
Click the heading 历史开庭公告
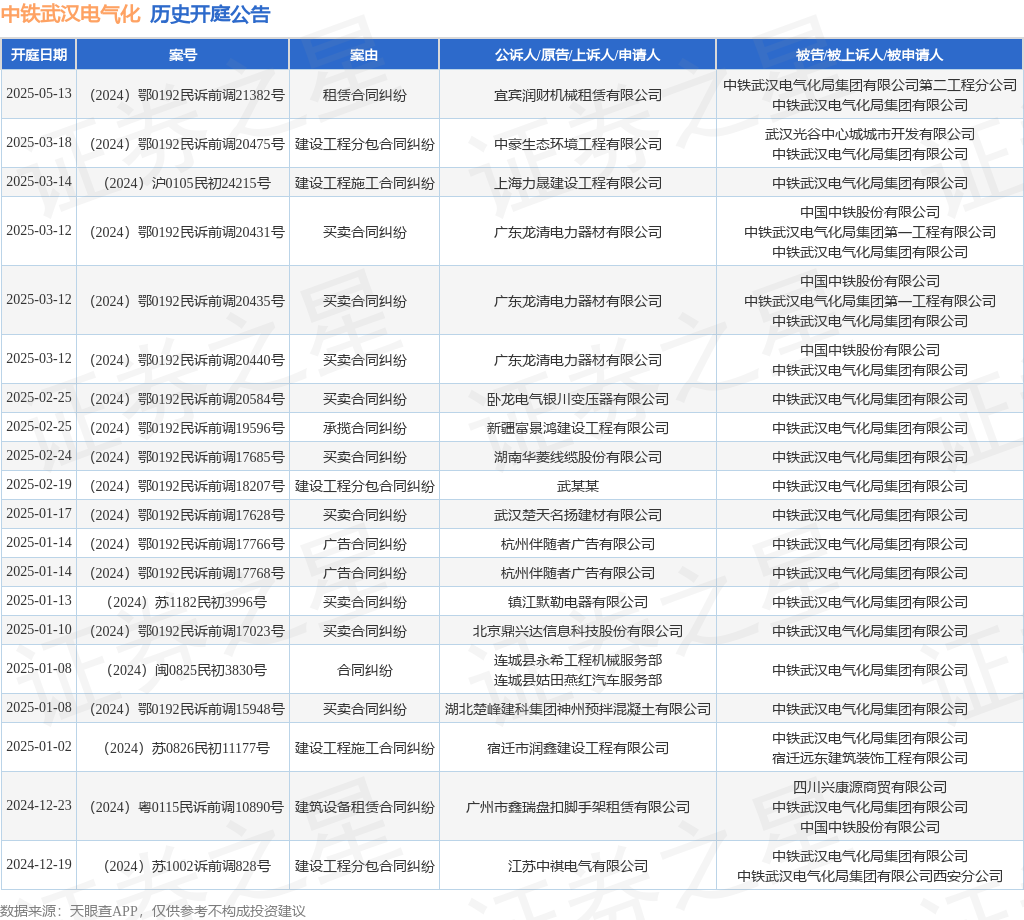point(210,14)
